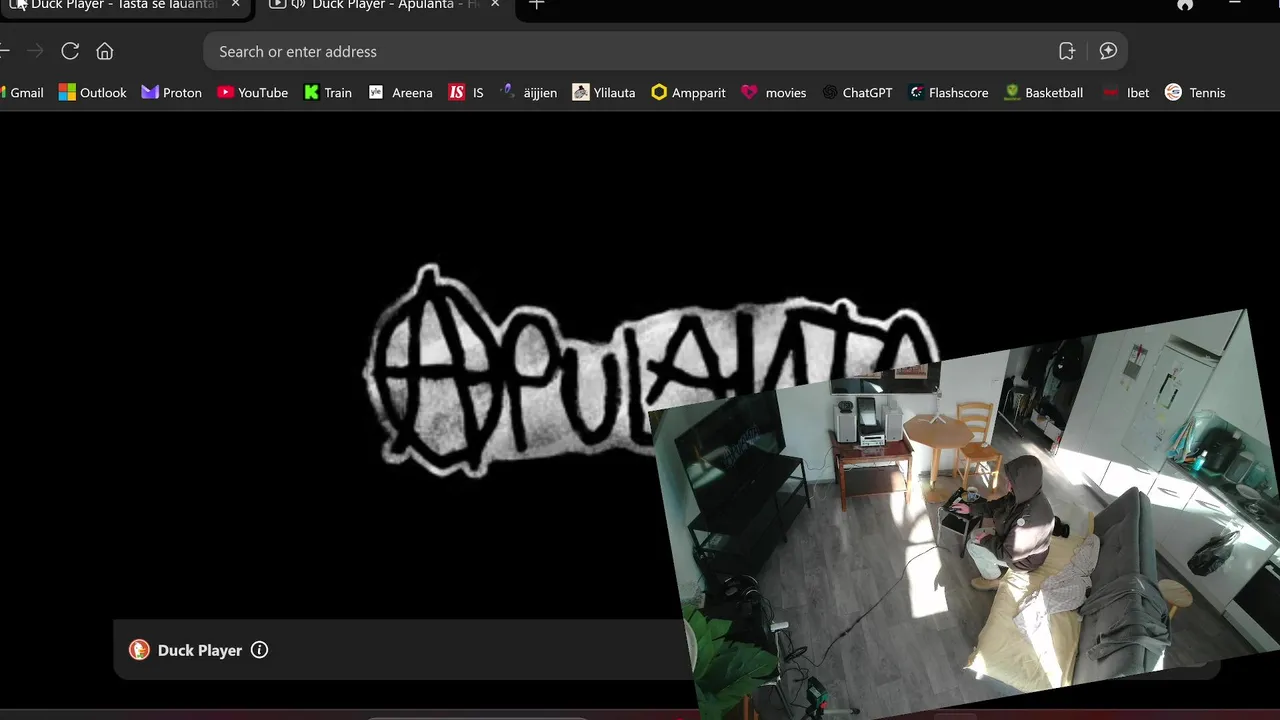Screen dimensions: 1280x720
Task: Open the Outlook bookmark
Action: [x=93, y=92]
